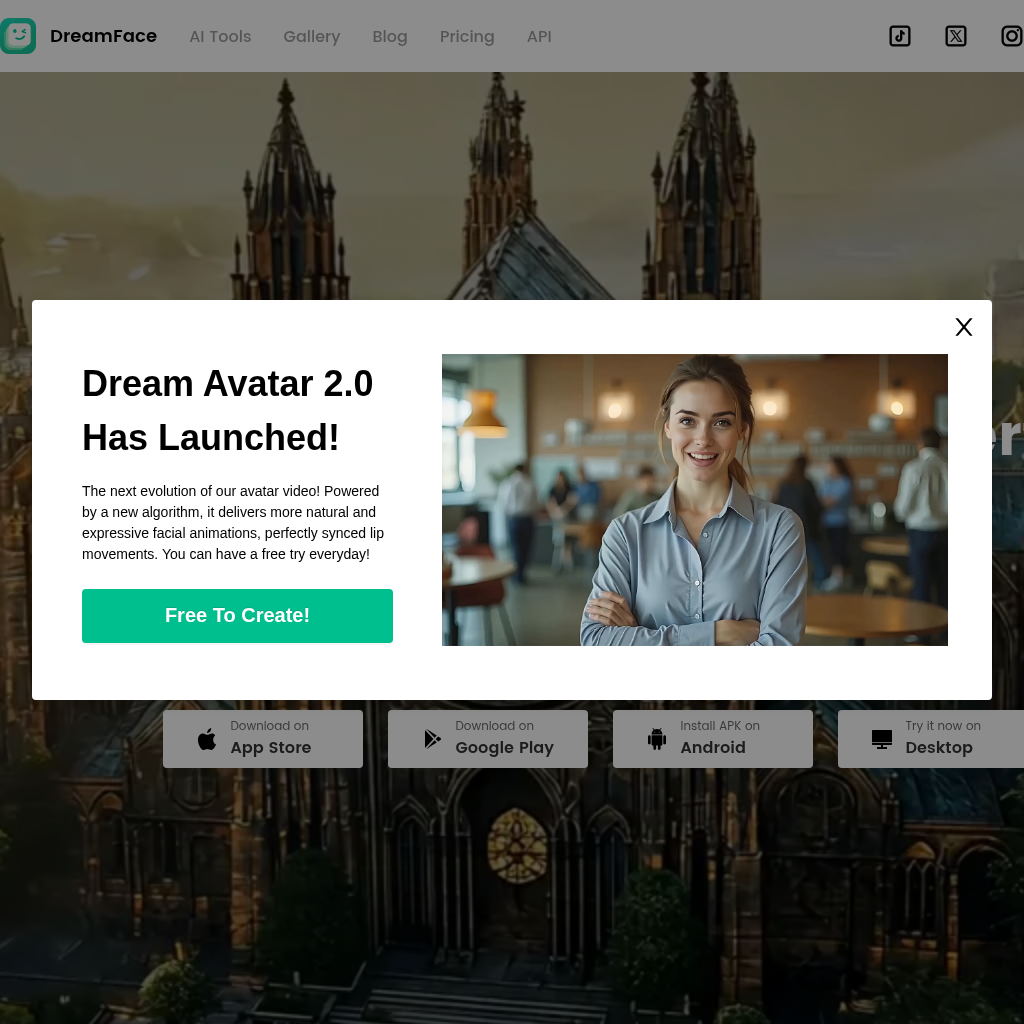This screenshot has height=1024, width=1024.
Task: Select the Apple icon on App Store button
Action: tap(207, 738)
